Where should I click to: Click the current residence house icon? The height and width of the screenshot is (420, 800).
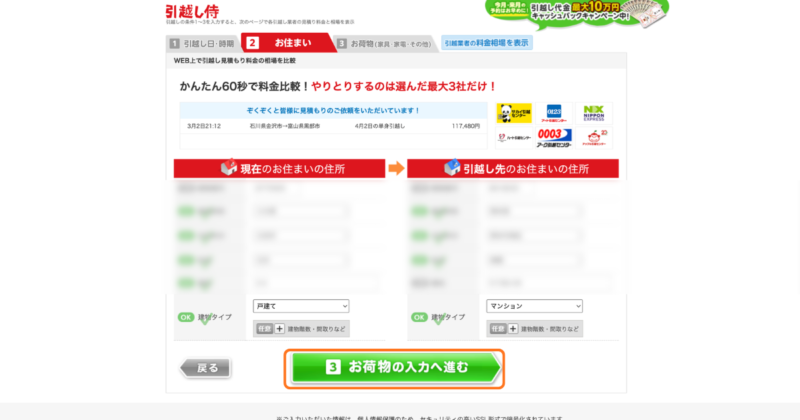point(228,168)
